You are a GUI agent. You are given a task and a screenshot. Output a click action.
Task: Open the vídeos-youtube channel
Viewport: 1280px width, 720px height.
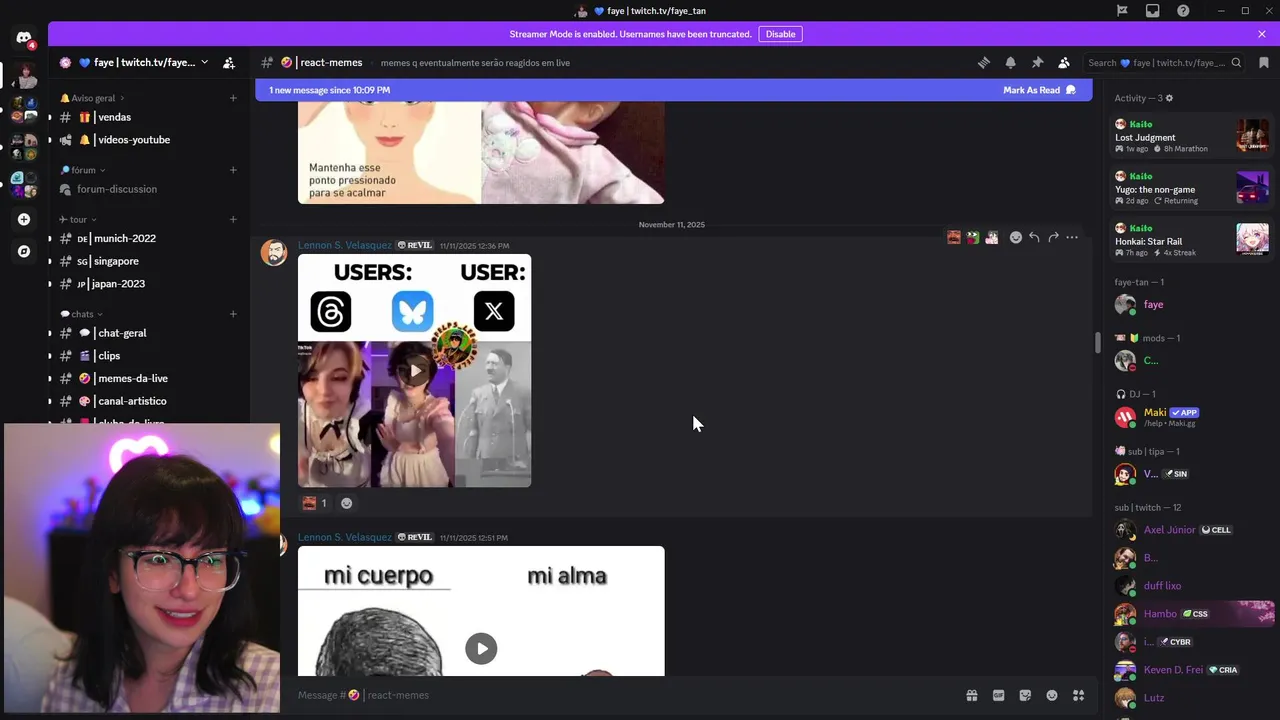(147, 140)
